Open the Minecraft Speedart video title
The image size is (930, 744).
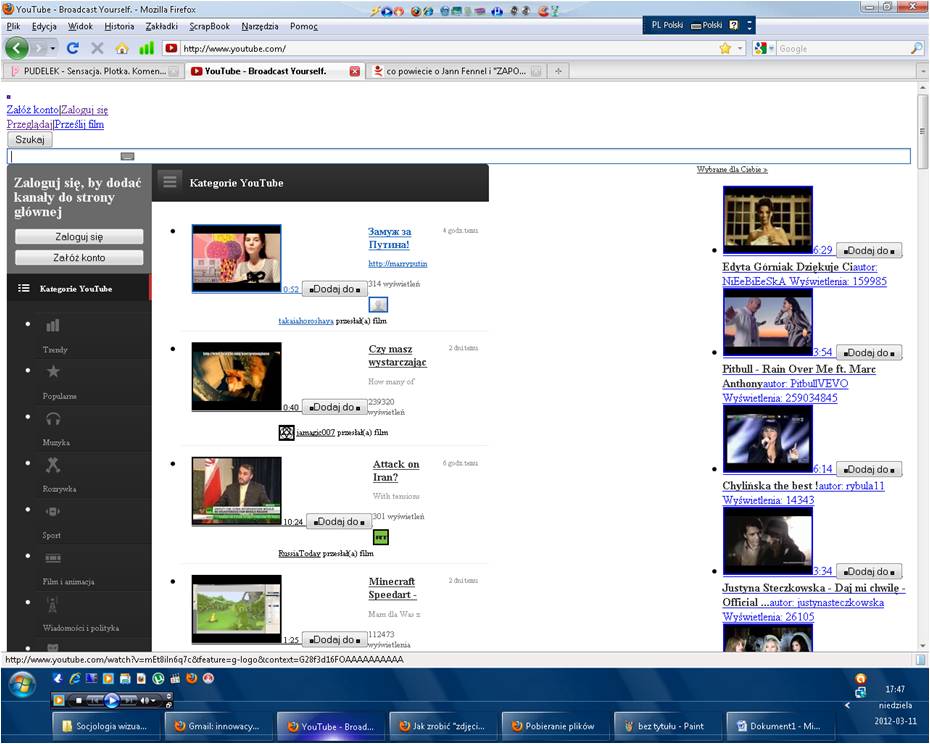pos(392,588)
